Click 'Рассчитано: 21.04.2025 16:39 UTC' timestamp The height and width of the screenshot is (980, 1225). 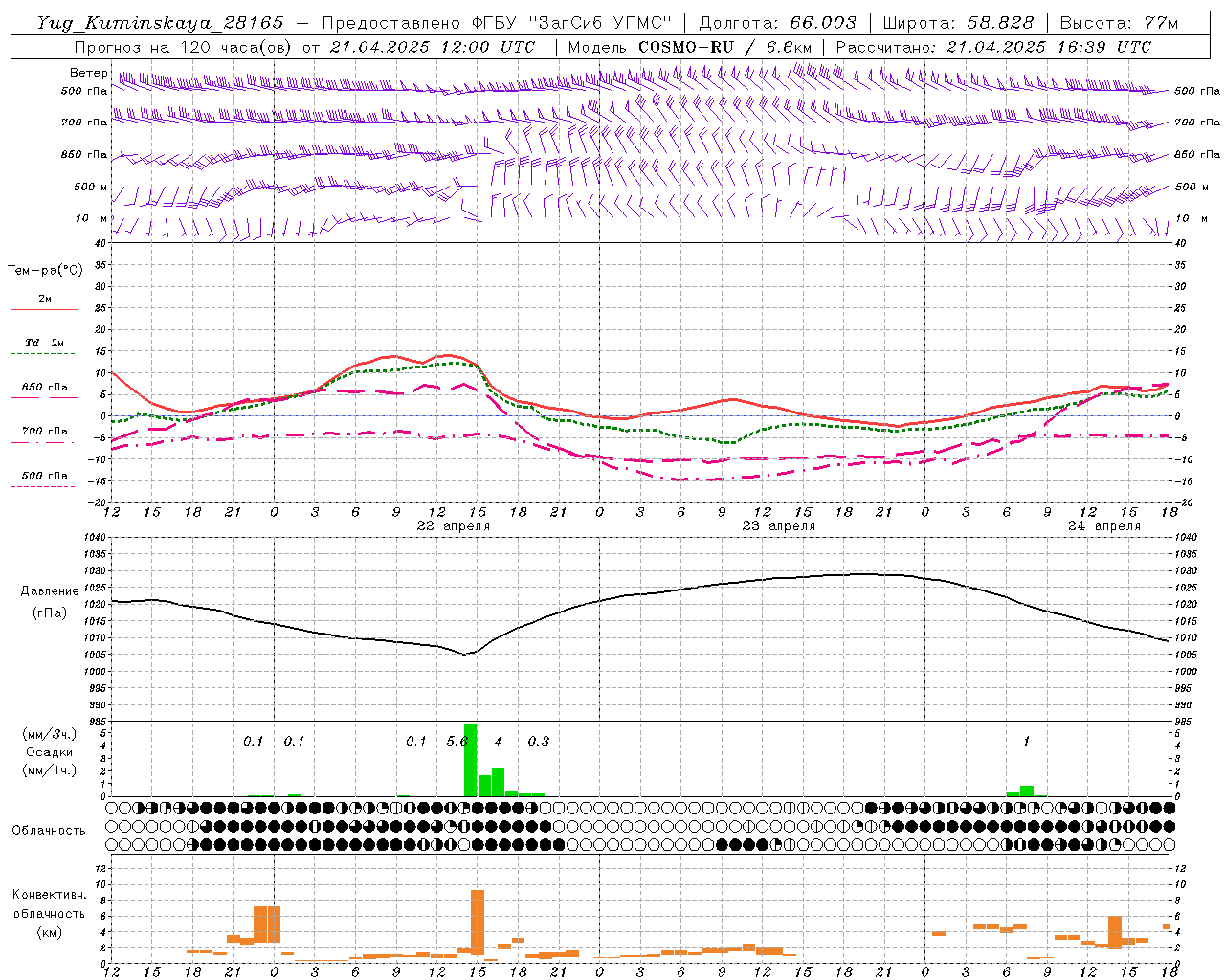(x=993, y=47)
